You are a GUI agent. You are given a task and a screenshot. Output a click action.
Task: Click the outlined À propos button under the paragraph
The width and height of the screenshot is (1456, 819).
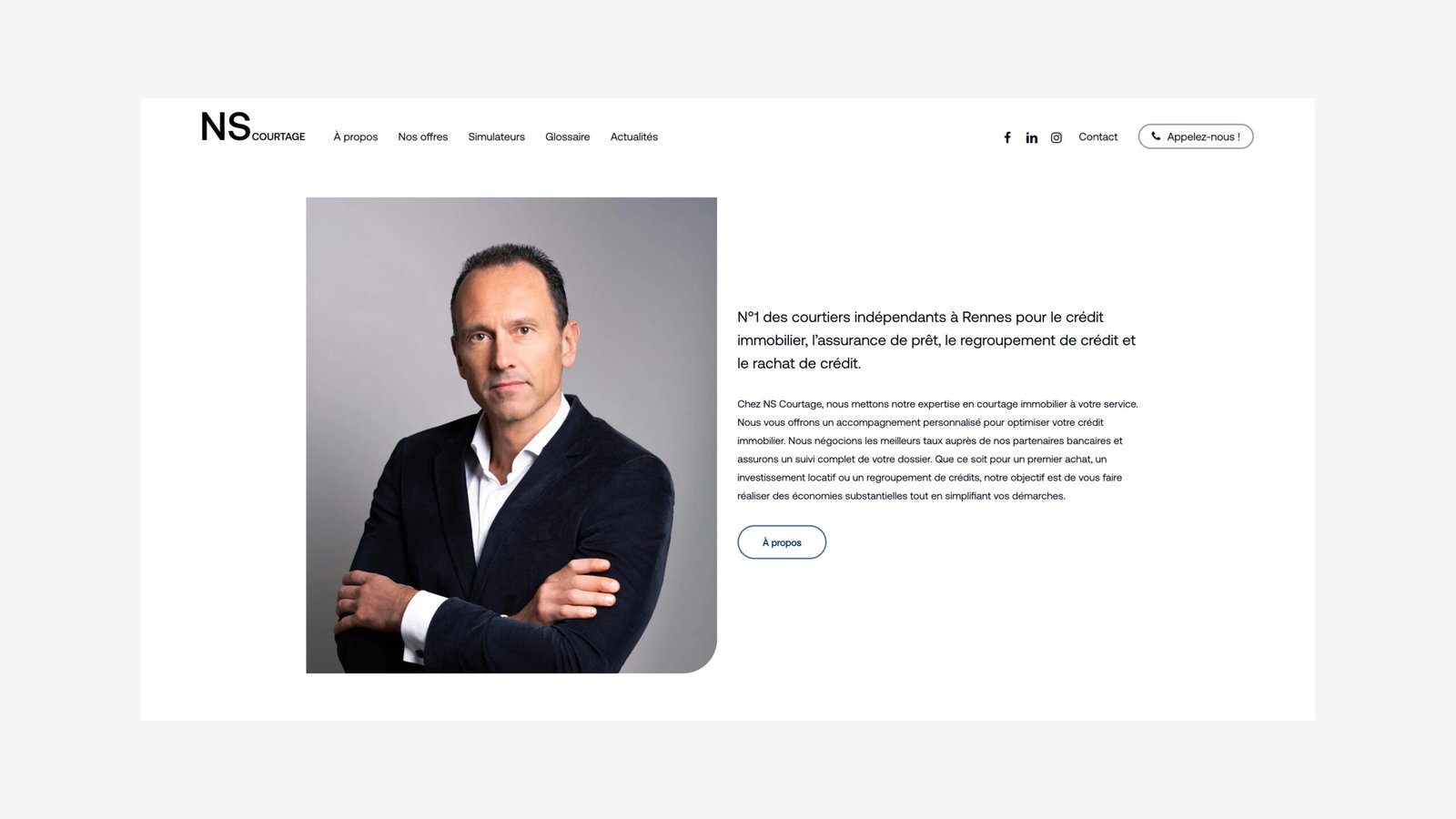782,542
